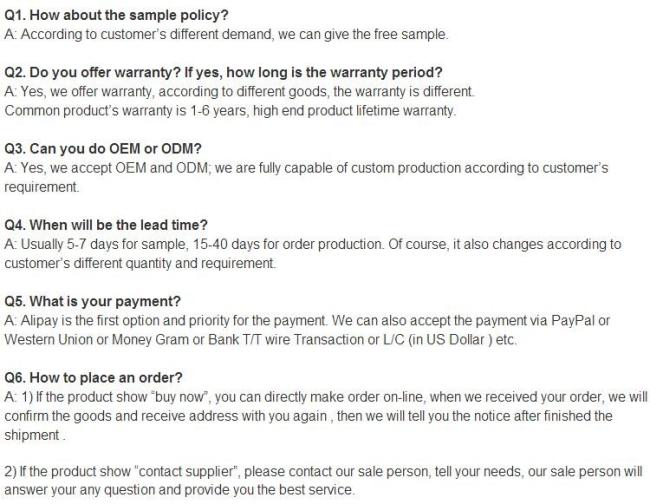This screenshot has height=504, width=650.
Task: Click the 'Yes, we offer warranty' answer line
Action: coord(239,91)
